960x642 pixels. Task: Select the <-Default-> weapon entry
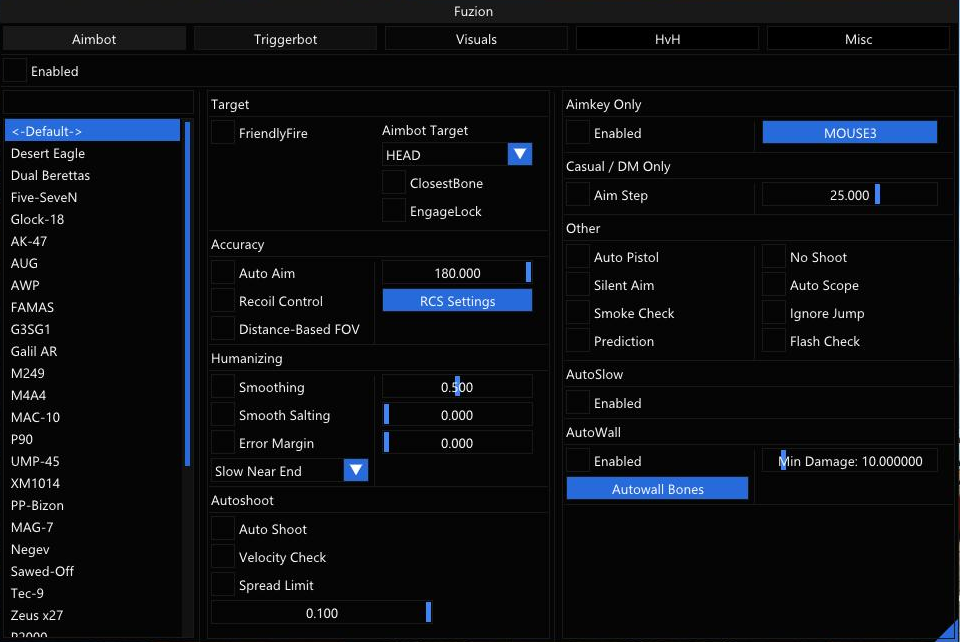click(92, 131)
